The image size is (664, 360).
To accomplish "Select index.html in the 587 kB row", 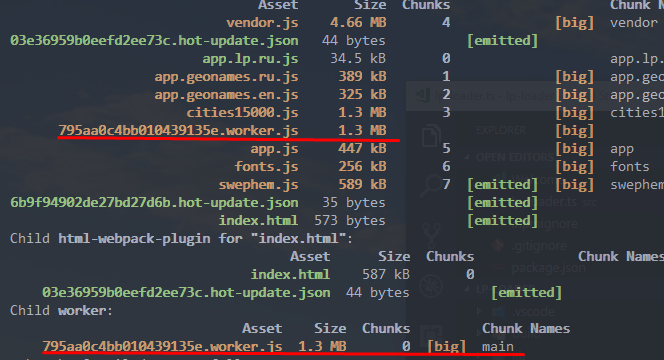I will click(x=290, y=274).
